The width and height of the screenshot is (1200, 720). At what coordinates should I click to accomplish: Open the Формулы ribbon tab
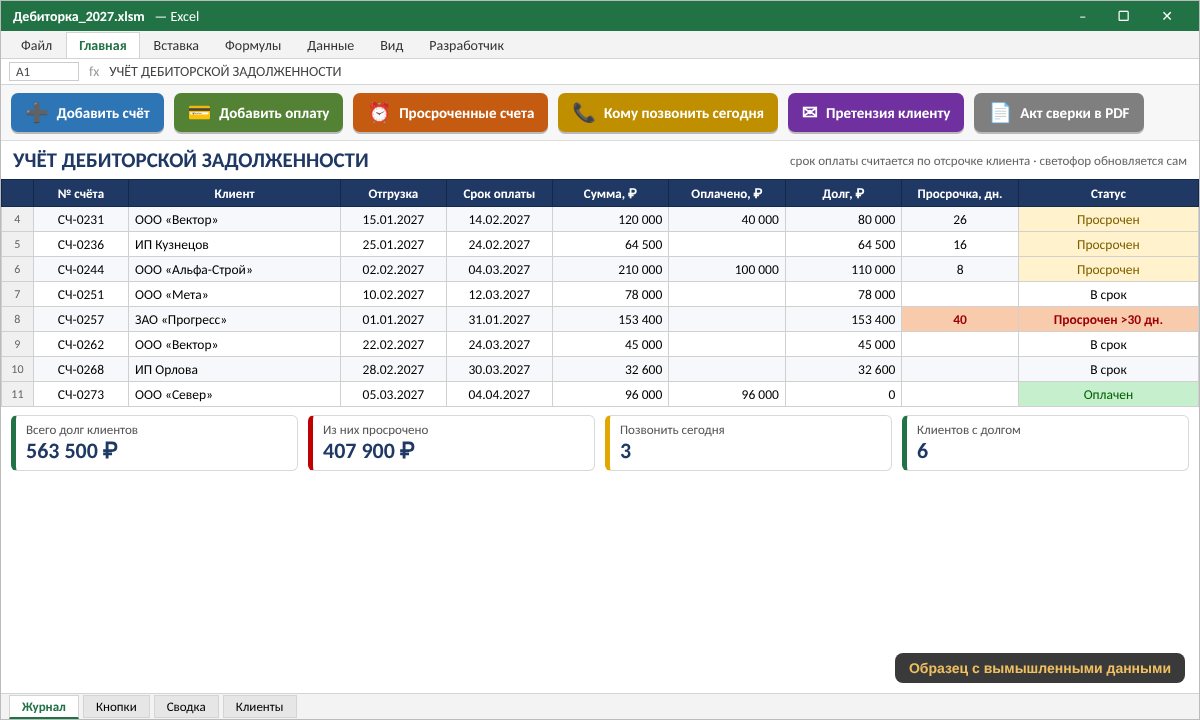253,45
